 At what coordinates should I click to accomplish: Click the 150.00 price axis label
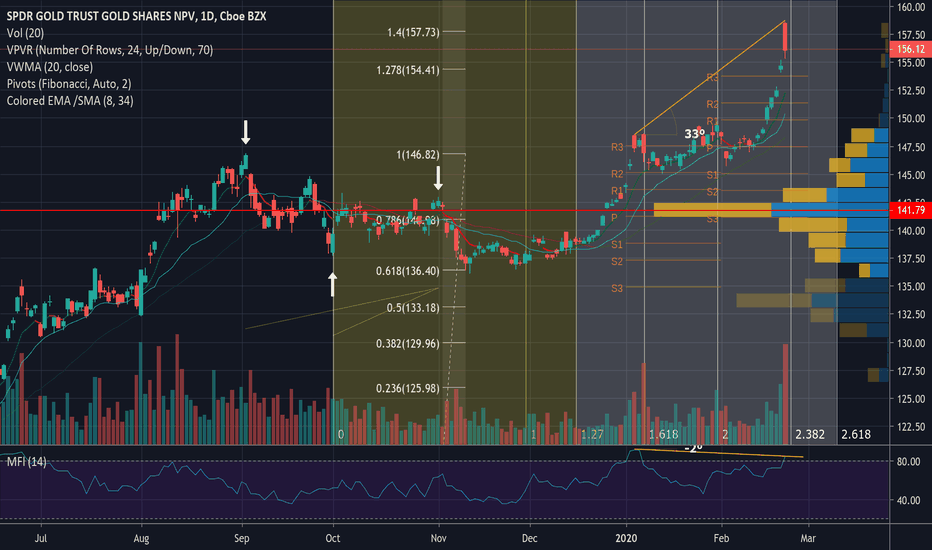(911, 118)
